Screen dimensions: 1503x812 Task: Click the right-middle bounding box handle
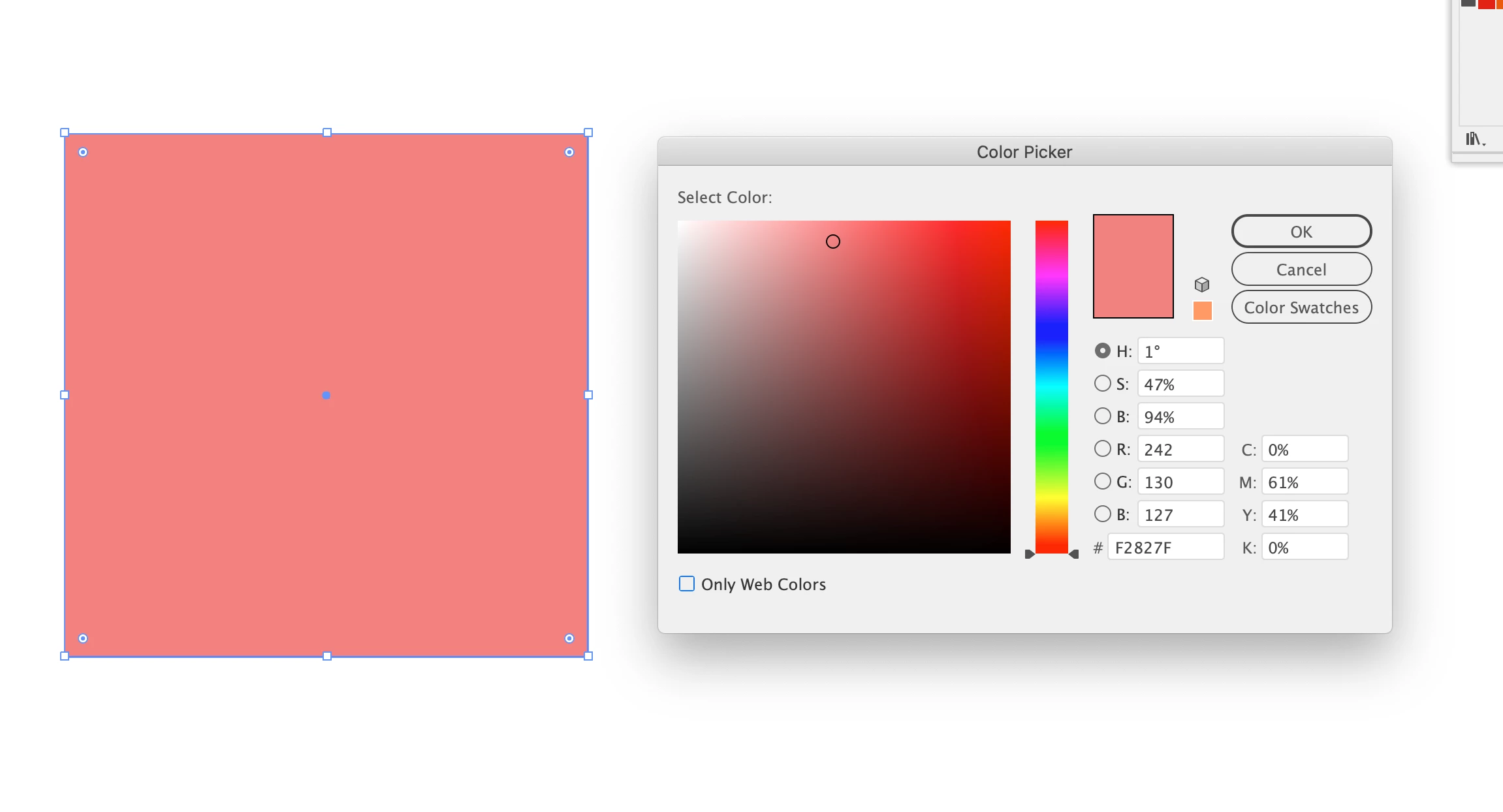[x=588, y=395]
